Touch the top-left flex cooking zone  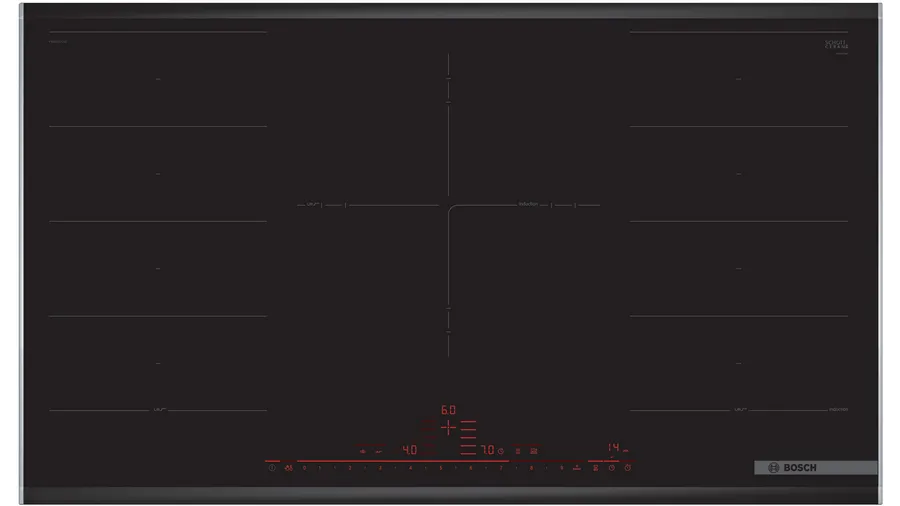point(158,79)
